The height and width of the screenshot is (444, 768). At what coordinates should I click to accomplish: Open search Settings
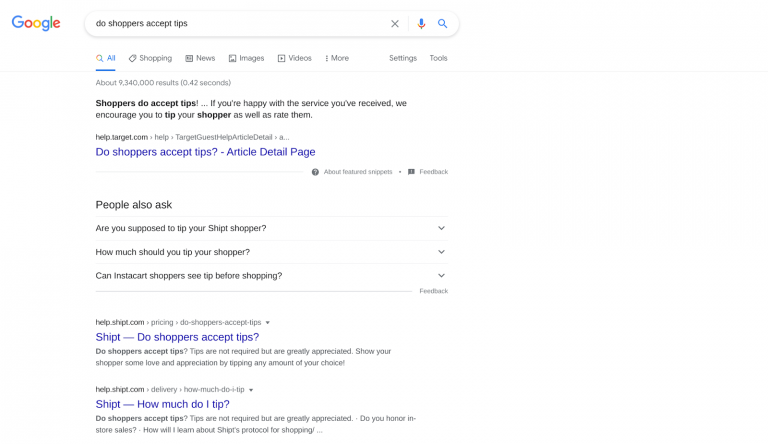[403, 58]
